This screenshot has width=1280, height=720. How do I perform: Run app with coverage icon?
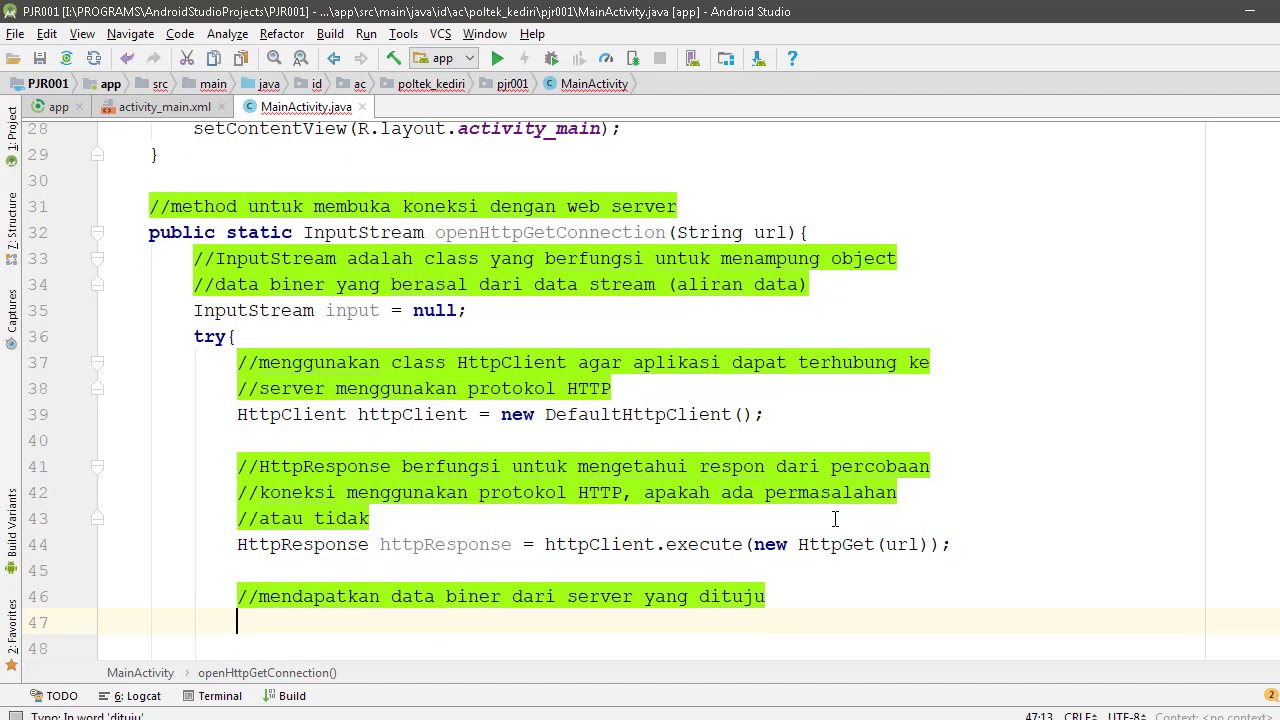pos(578,59)
